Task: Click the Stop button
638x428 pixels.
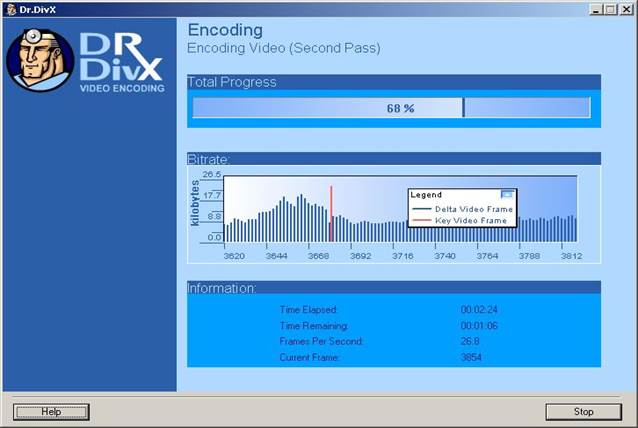Action: [583, 412]
